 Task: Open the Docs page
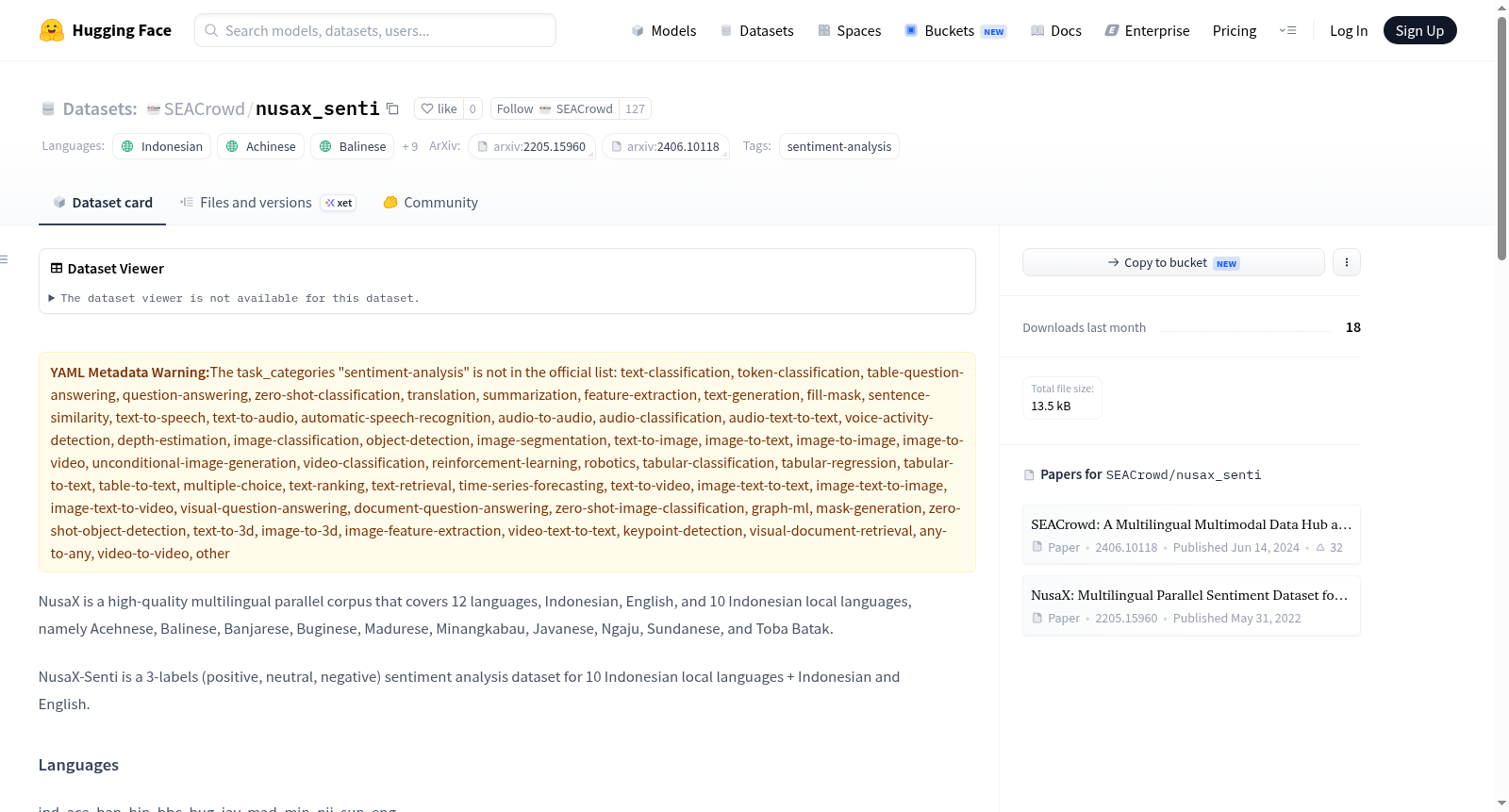coord(1055,31)
